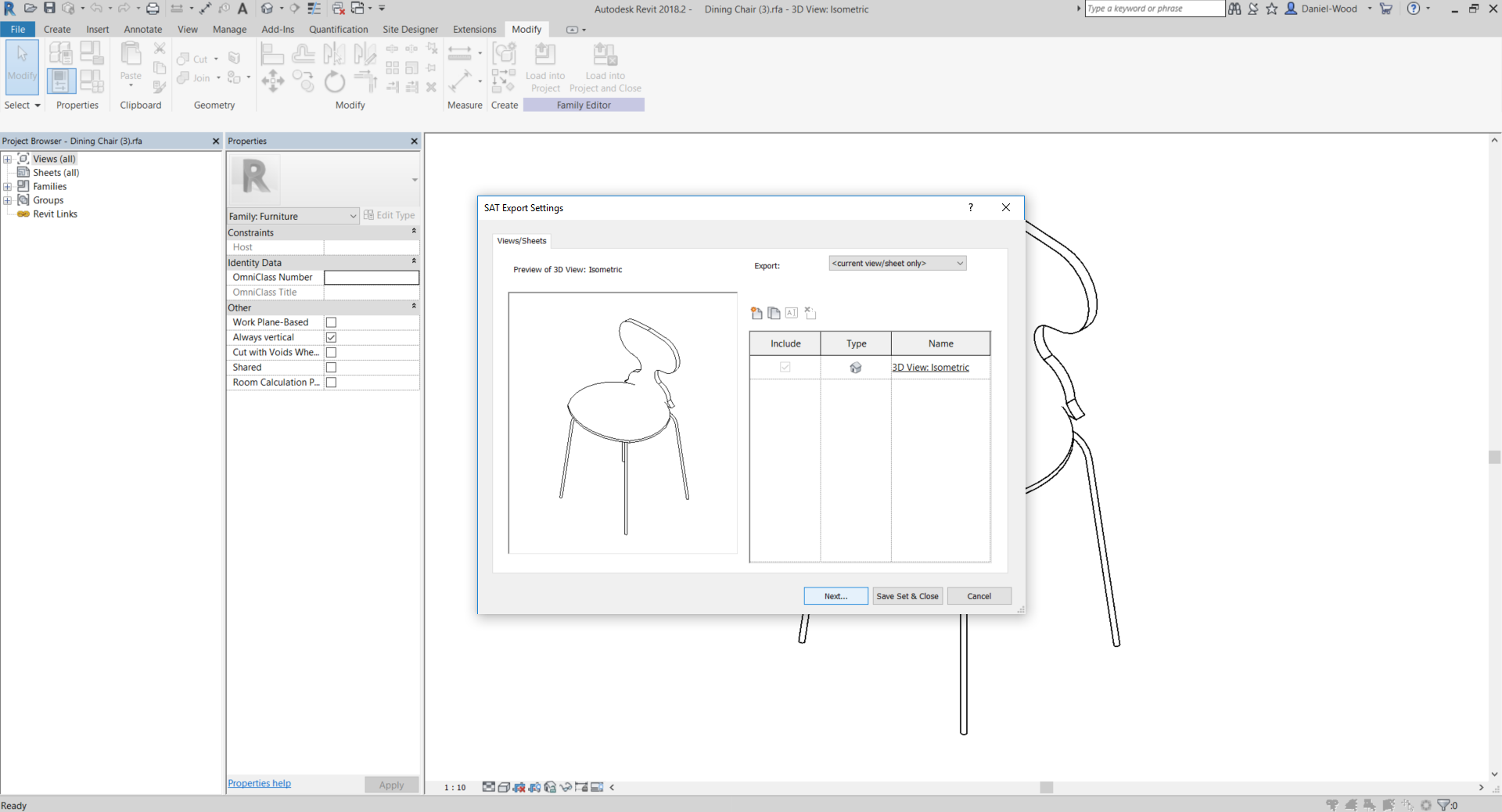Screen dimensions: 1502x812
Task: Expand the Views (all) tree node
Action: pyautogui.click(x=8, y=159)
